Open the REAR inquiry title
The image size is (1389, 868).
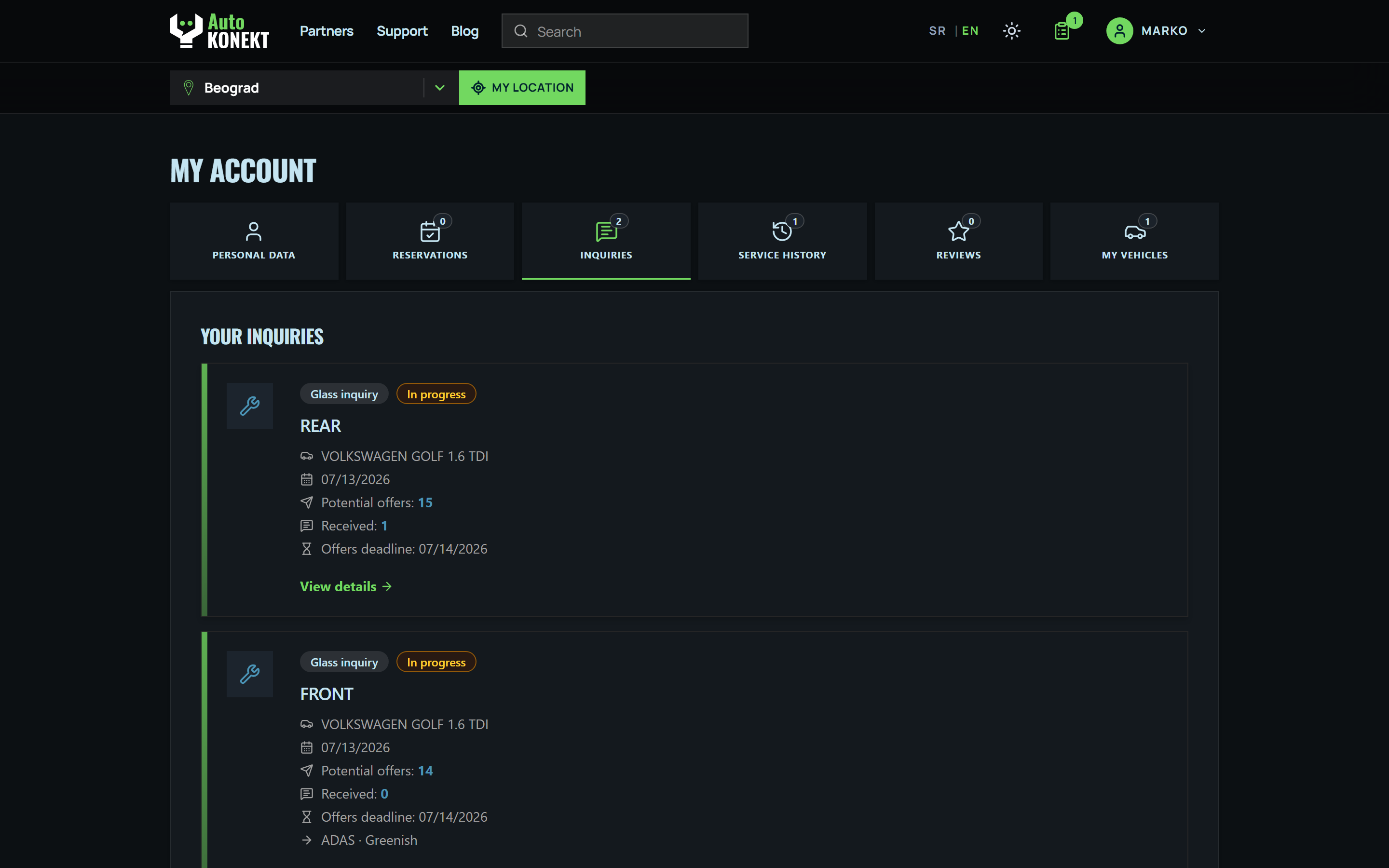click(320, 426)
